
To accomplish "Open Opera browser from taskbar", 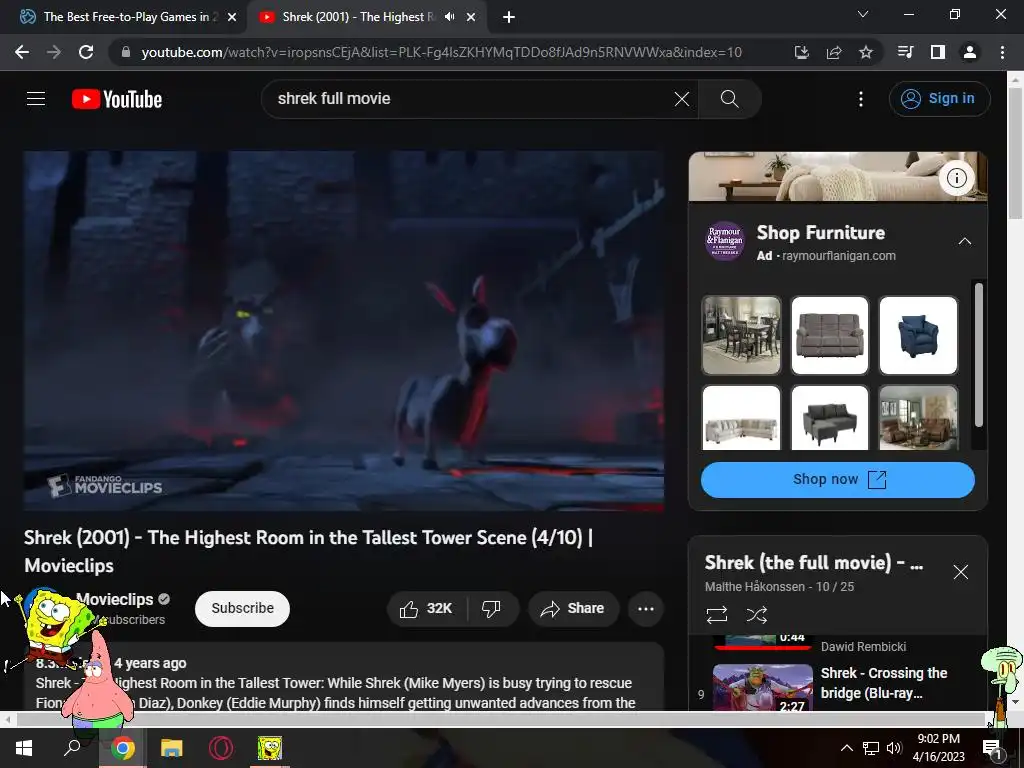I will tap(221, 748).
